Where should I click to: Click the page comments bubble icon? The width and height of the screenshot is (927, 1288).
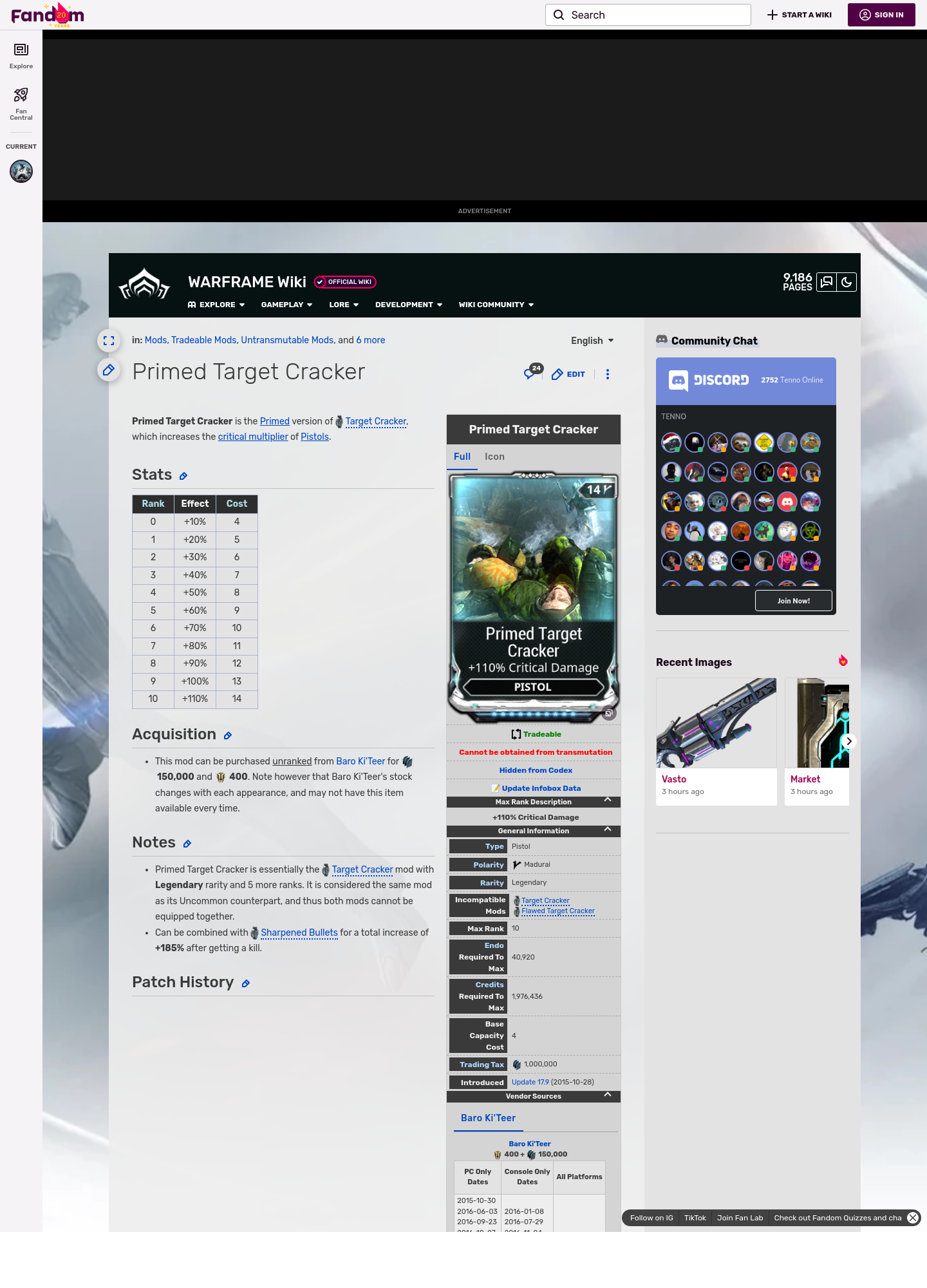click(531, 374)
